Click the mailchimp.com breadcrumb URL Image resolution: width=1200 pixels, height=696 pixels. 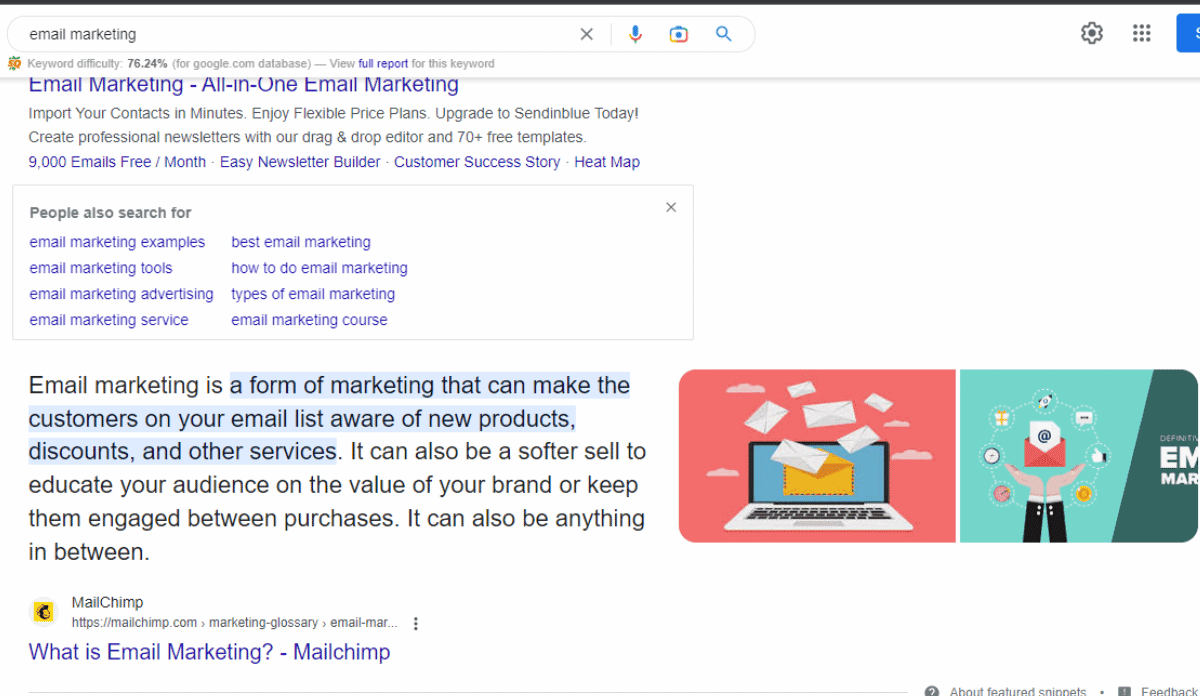pos(234,623)
